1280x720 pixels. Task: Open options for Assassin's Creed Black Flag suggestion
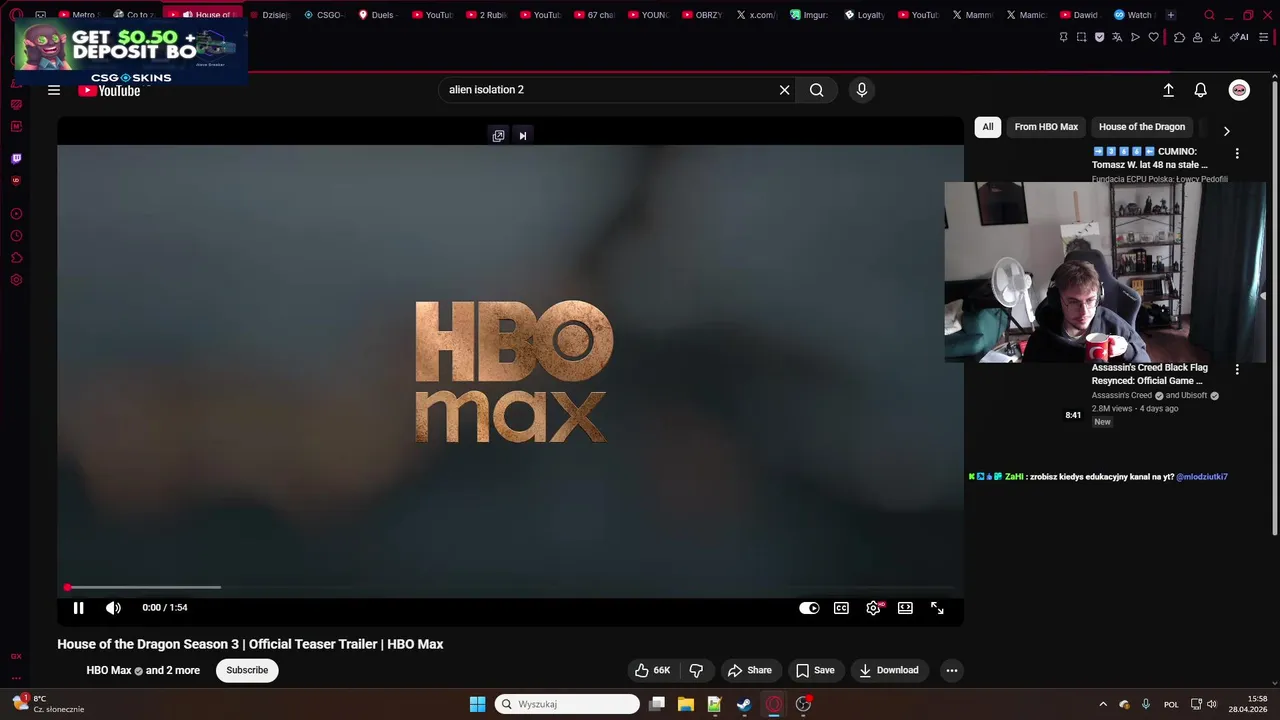click(1237, 369)
